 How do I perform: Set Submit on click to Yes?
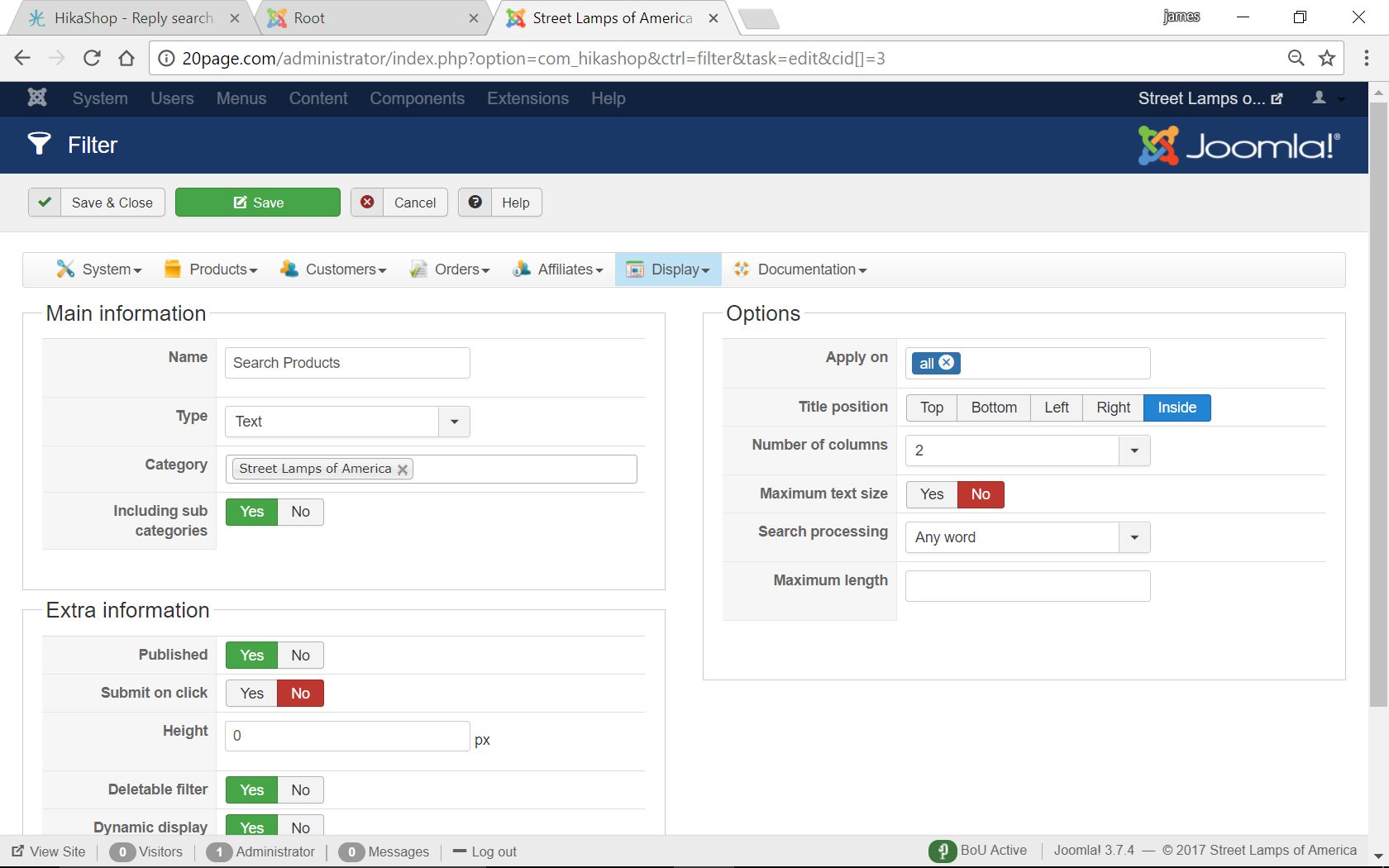251,694
